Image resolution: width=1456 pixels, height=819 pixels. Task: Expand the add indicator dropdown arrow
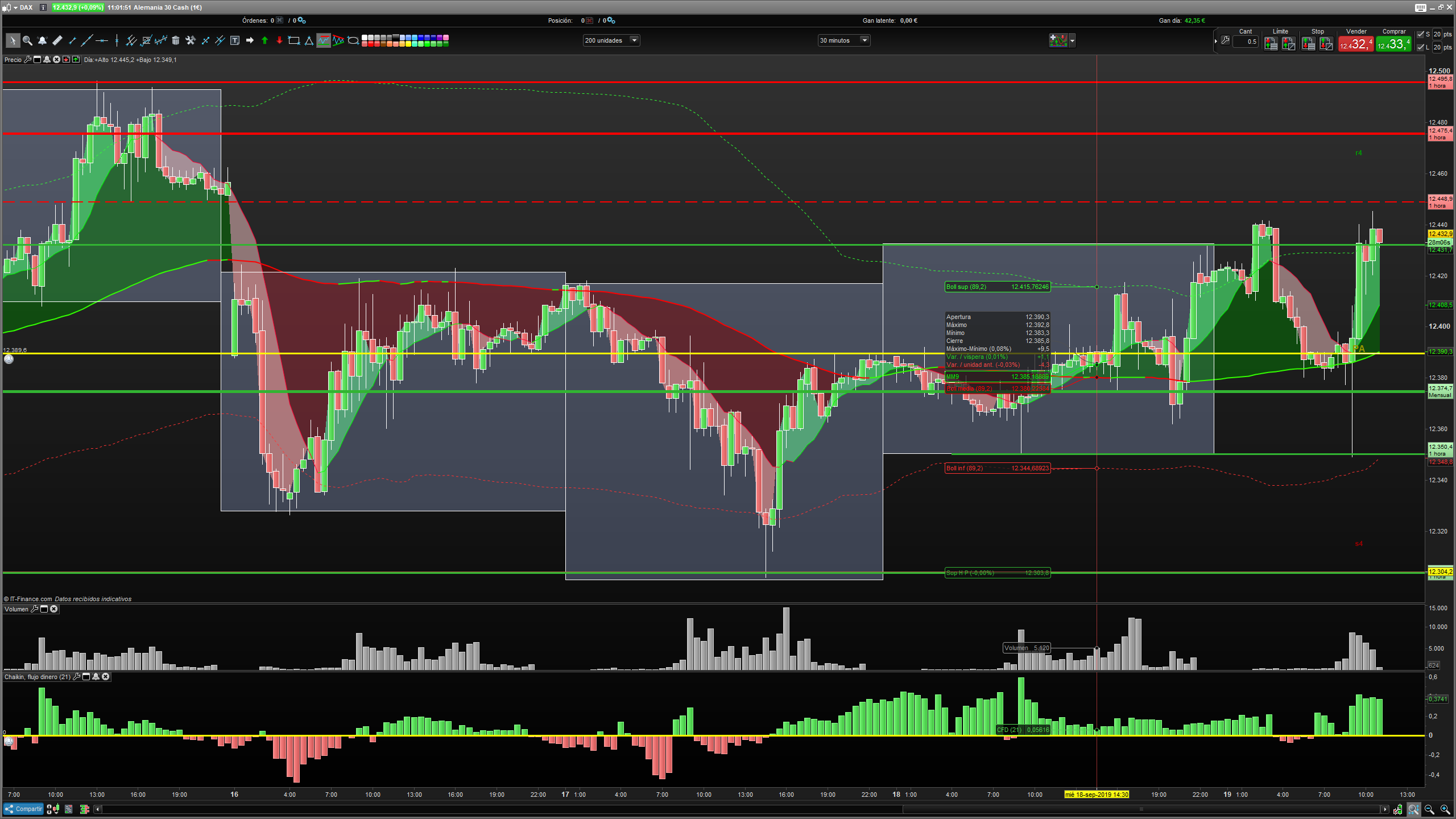pyautogui.click(x=1072, y=40)
